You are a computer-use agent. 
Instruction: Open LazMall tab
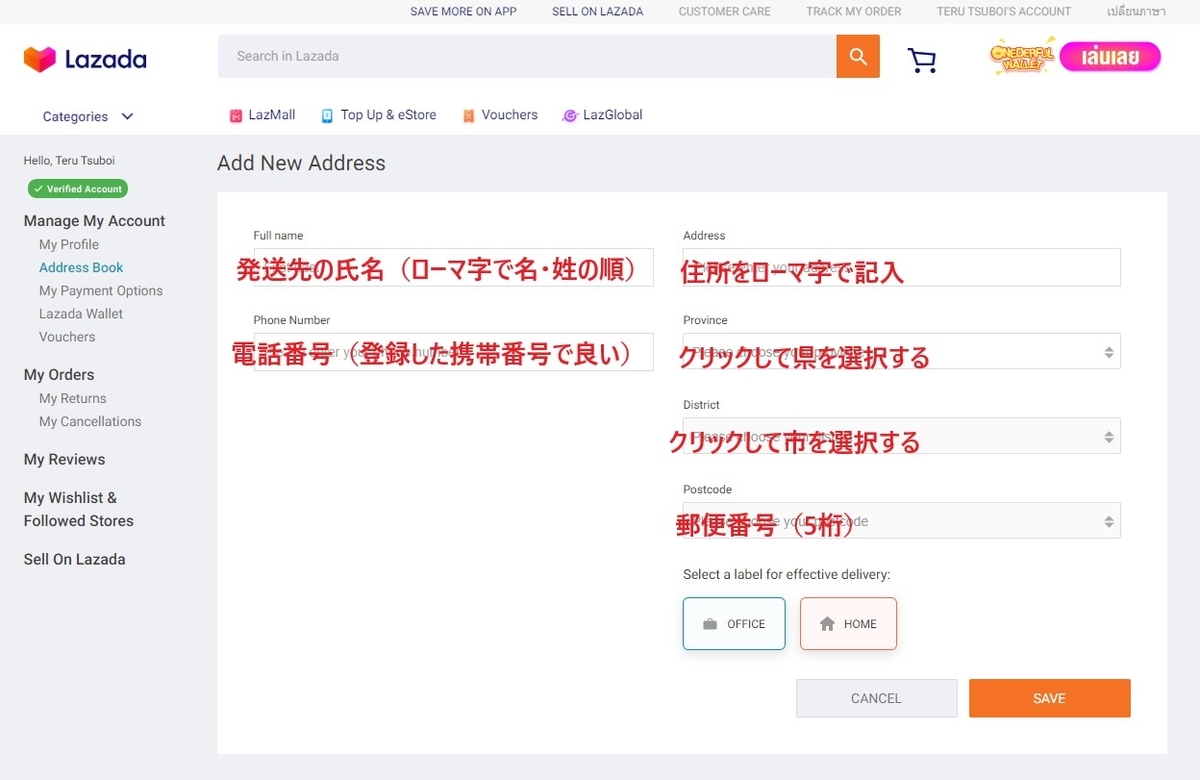(x=263, y=115)
